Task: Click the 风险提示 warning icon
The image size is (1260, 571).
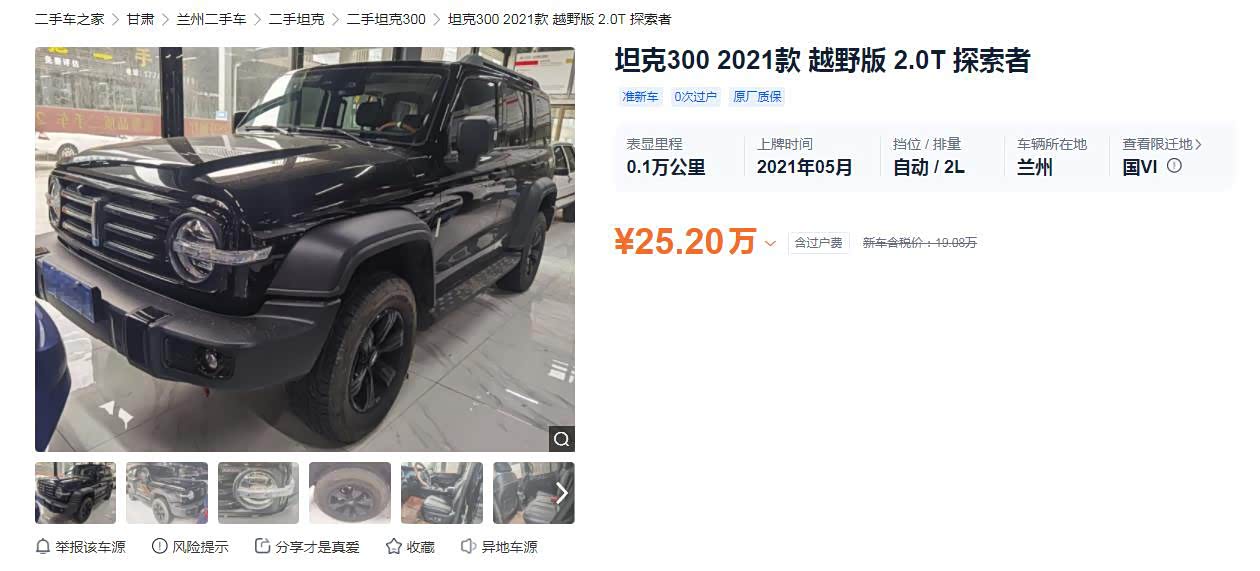Action: (x=160, y=547)
